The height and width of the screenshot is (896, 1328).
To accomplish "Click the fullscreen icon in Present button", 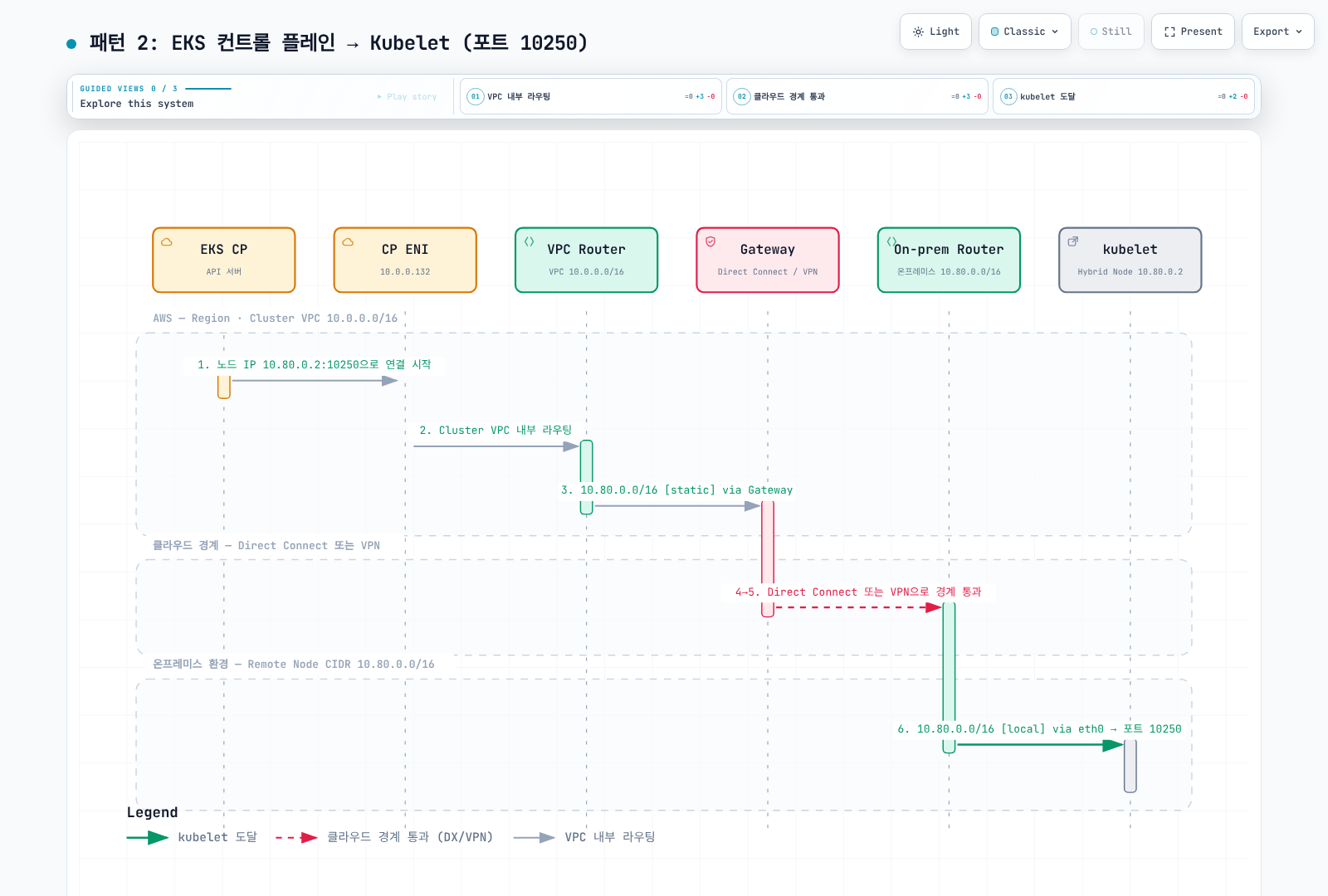I will click(x=1169, y=32).
